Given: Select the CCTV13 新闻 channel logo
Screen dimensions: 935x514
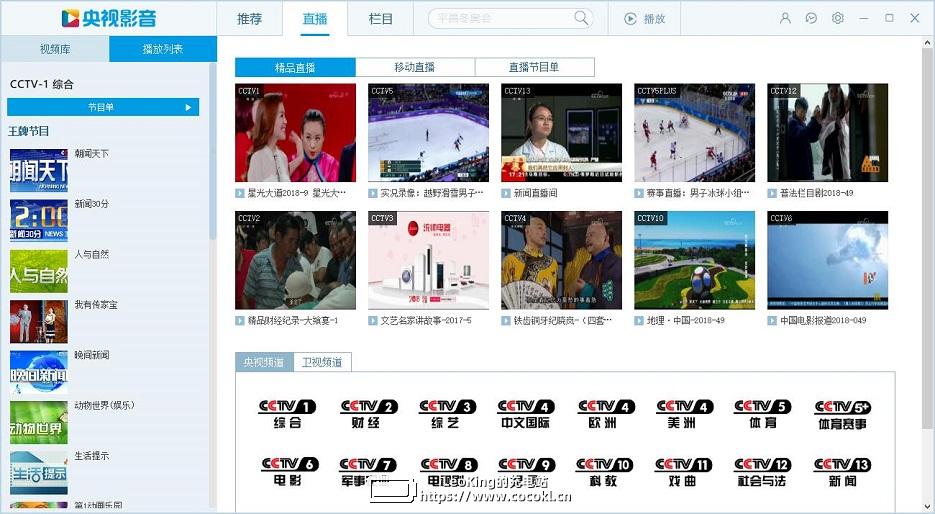Looking at the screenshot, I should click(x=842, y=472).
